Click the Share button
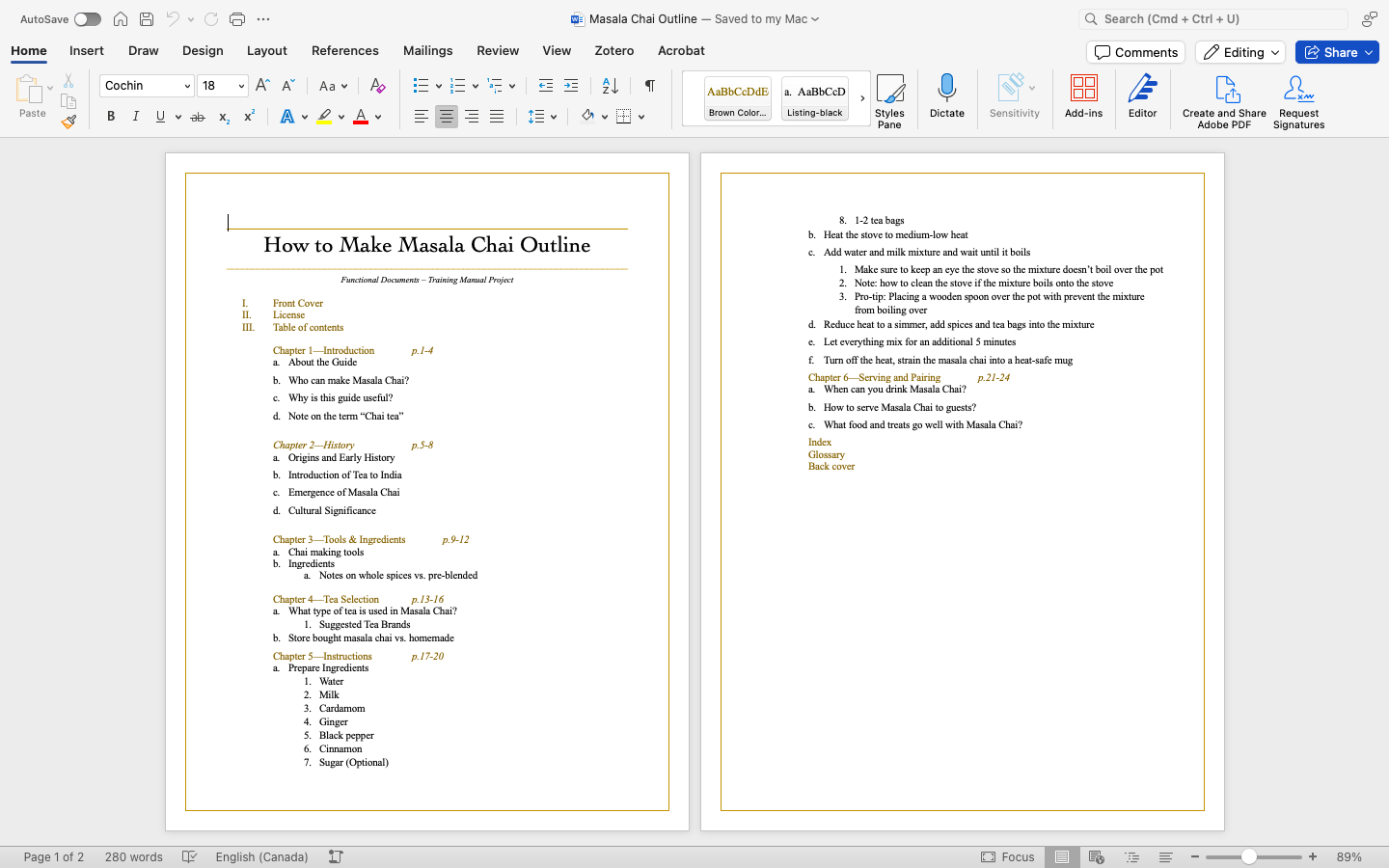The width and height of the screenshot is (1389, 868). click(1336, 52)
